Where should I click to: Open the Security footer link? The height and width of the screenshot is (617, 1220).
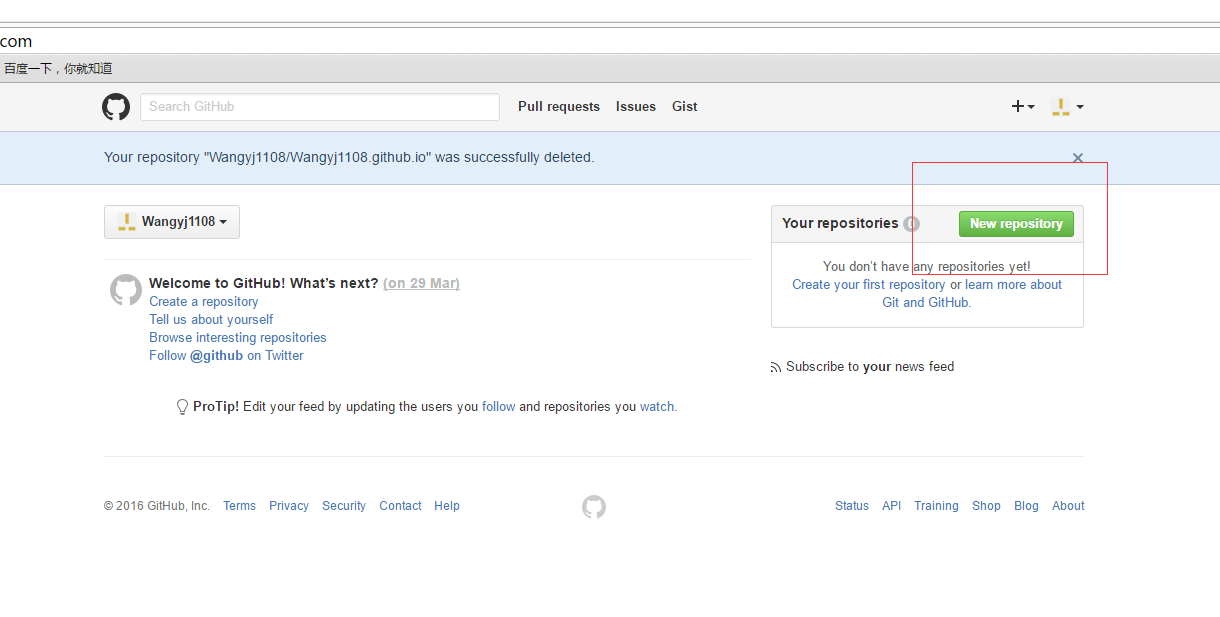344,506
